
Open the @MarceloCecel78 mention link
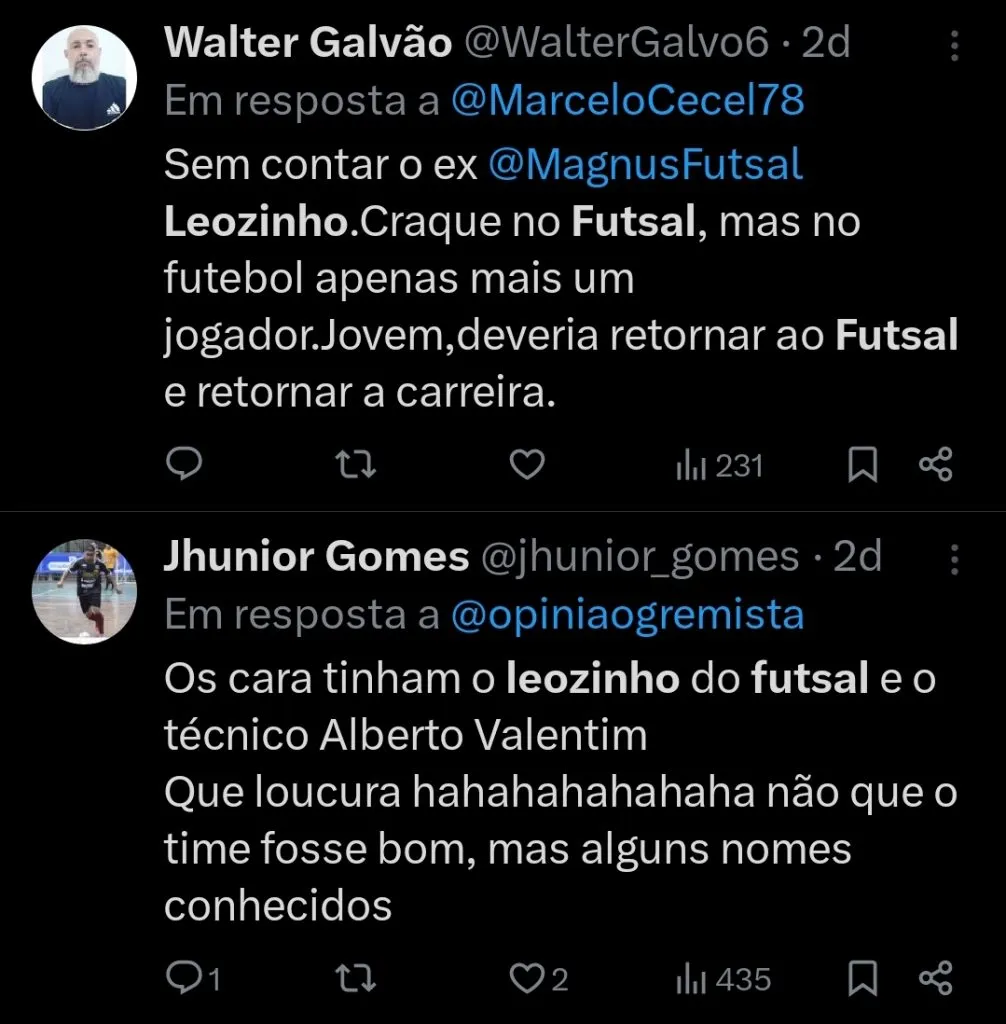pyautogui.click(x=627, y=101)
